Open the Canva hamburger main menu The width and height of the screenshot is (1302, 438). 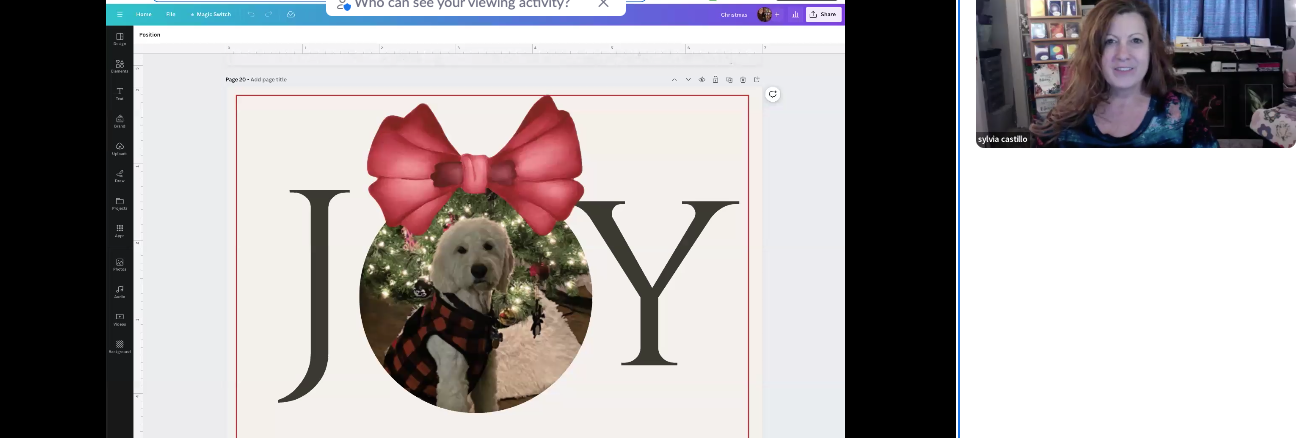tap(119, 14)
